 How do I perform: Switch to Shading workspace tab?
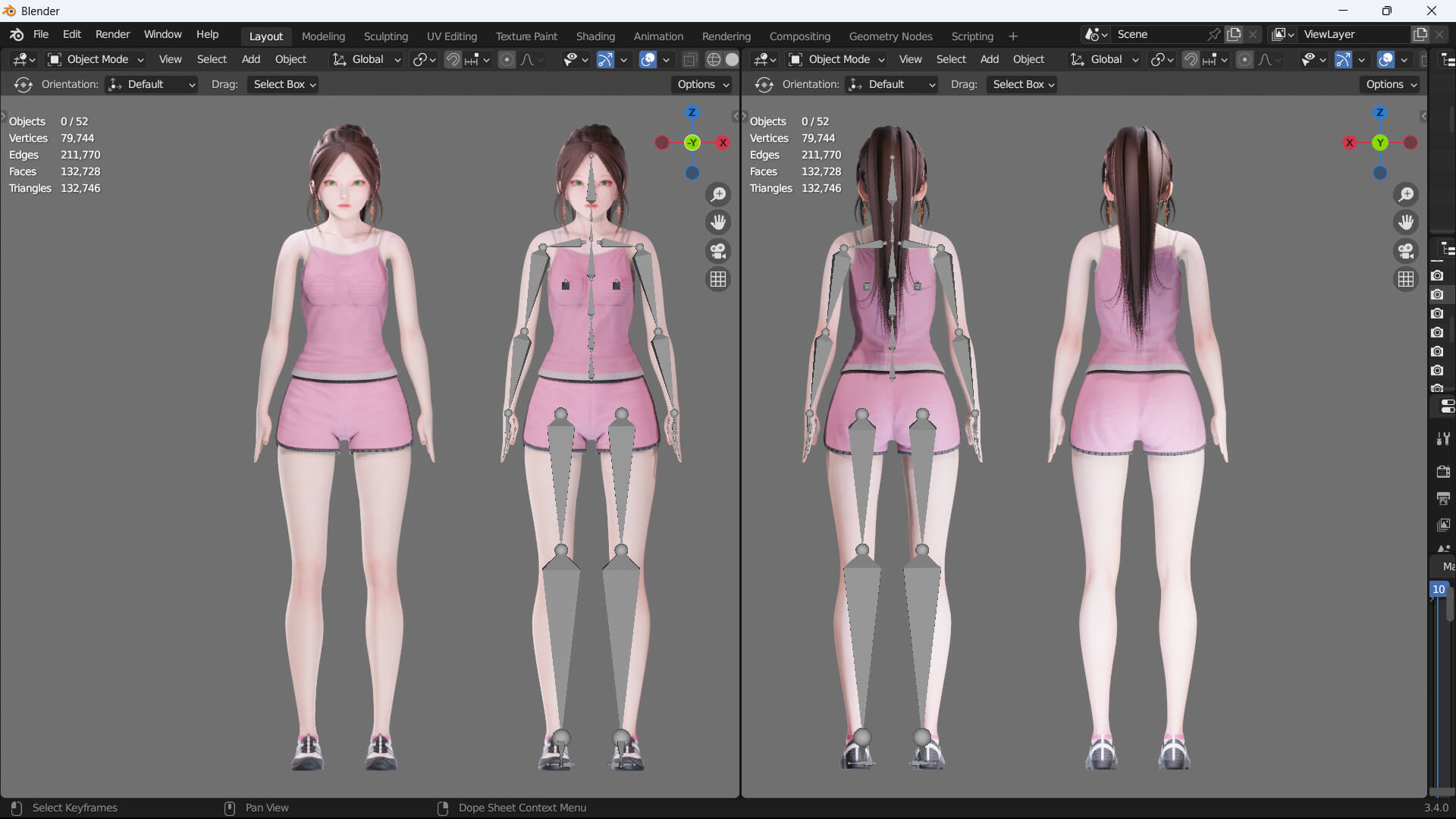595,36
